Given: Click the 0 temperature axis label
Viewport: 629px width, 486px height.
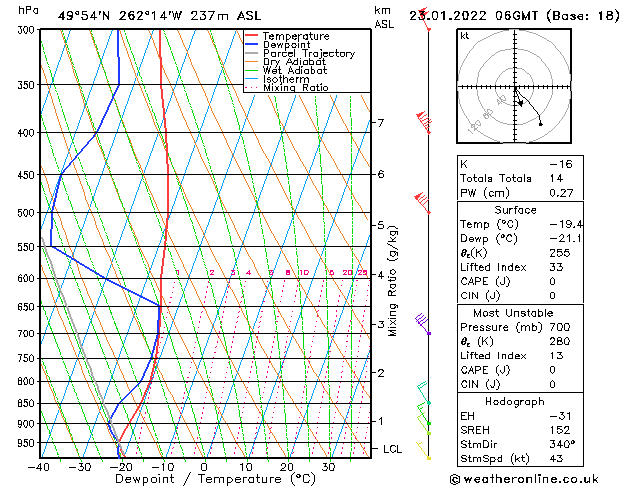Looking at the screenshot, I should click(204, 467).
